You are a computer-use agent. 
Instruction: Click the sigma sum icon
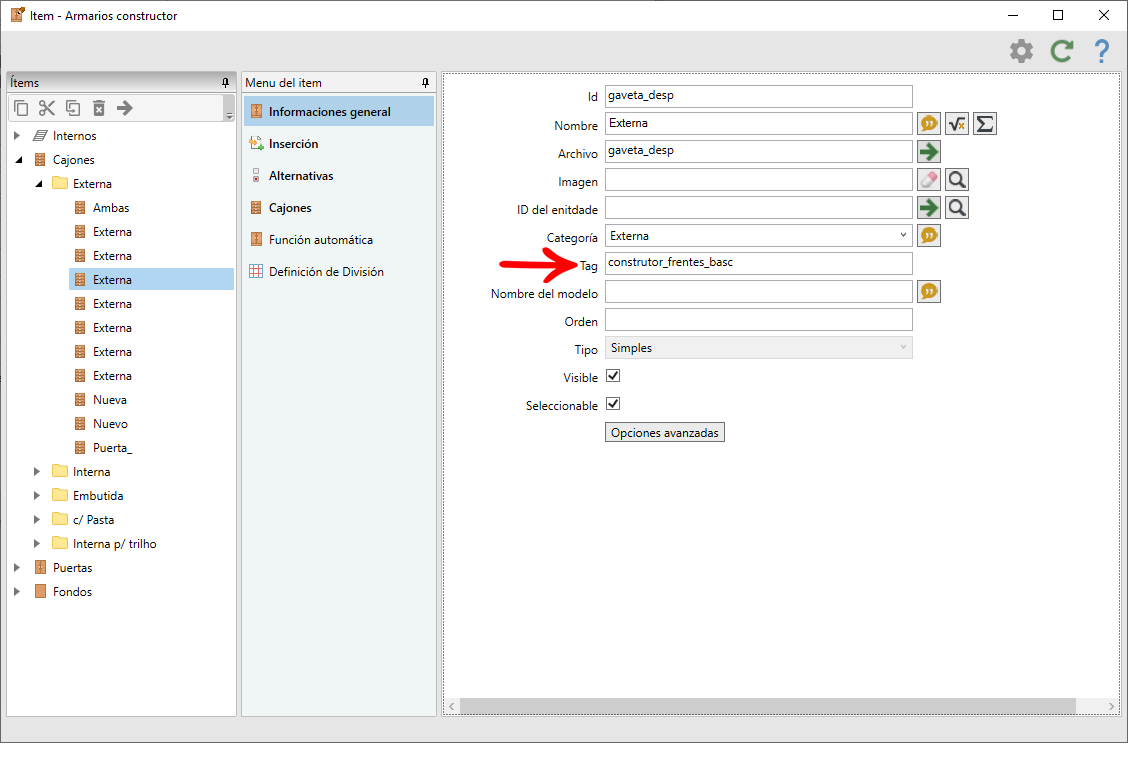pyautogui.click(x=985, y=124)
